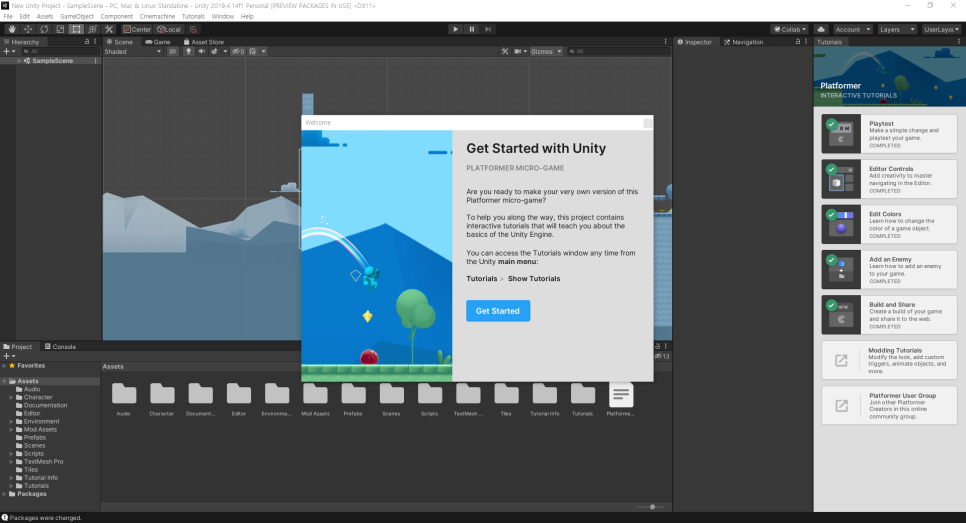
Task: Toggle scene grid visibility icon
Action: (x=253, y=51)
